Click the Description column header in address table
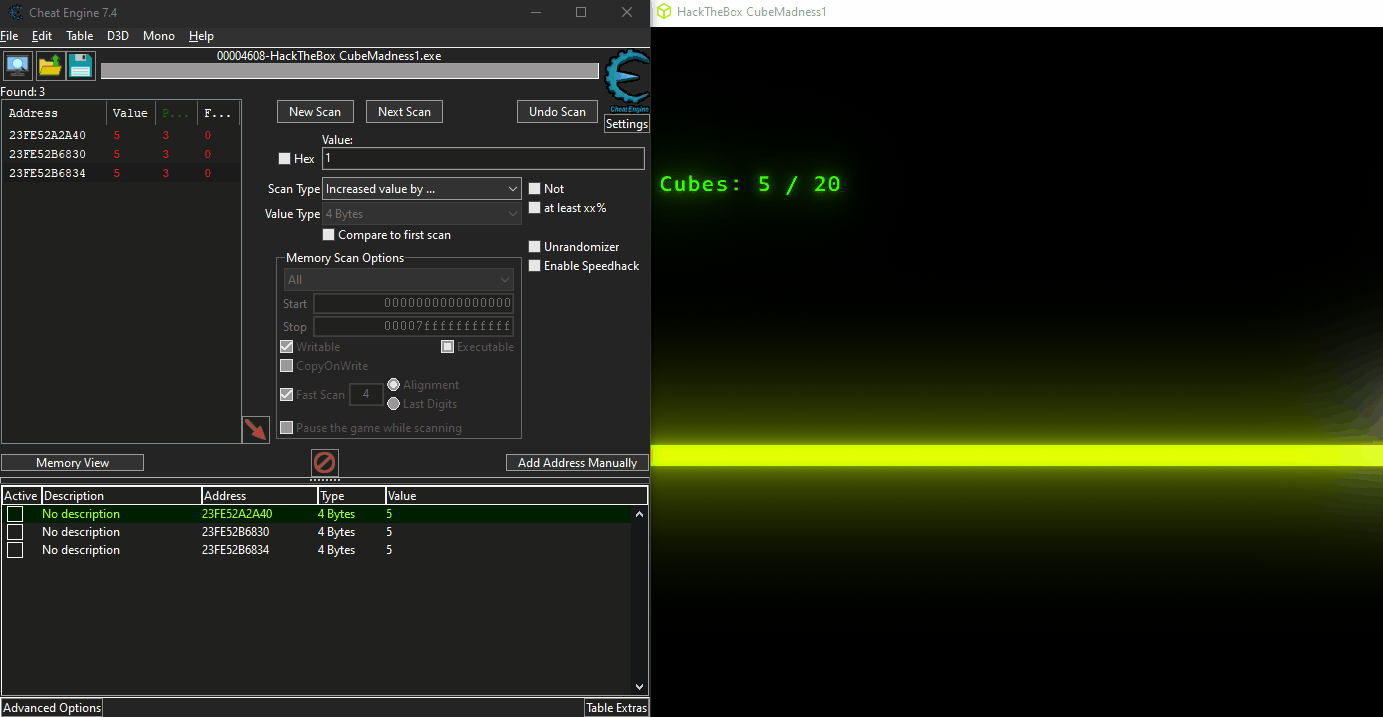Image resolution: width=1383 pixels, height=717 pixels. [120, 496]
